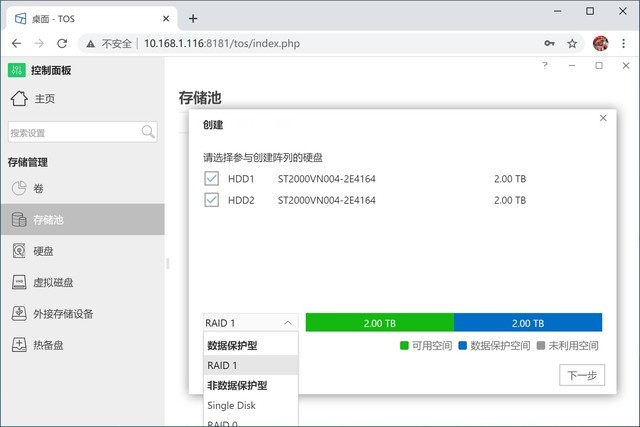640x427 pixels.
Task: Uncheck the HDD2 checkbox
Action: point(211,200)
